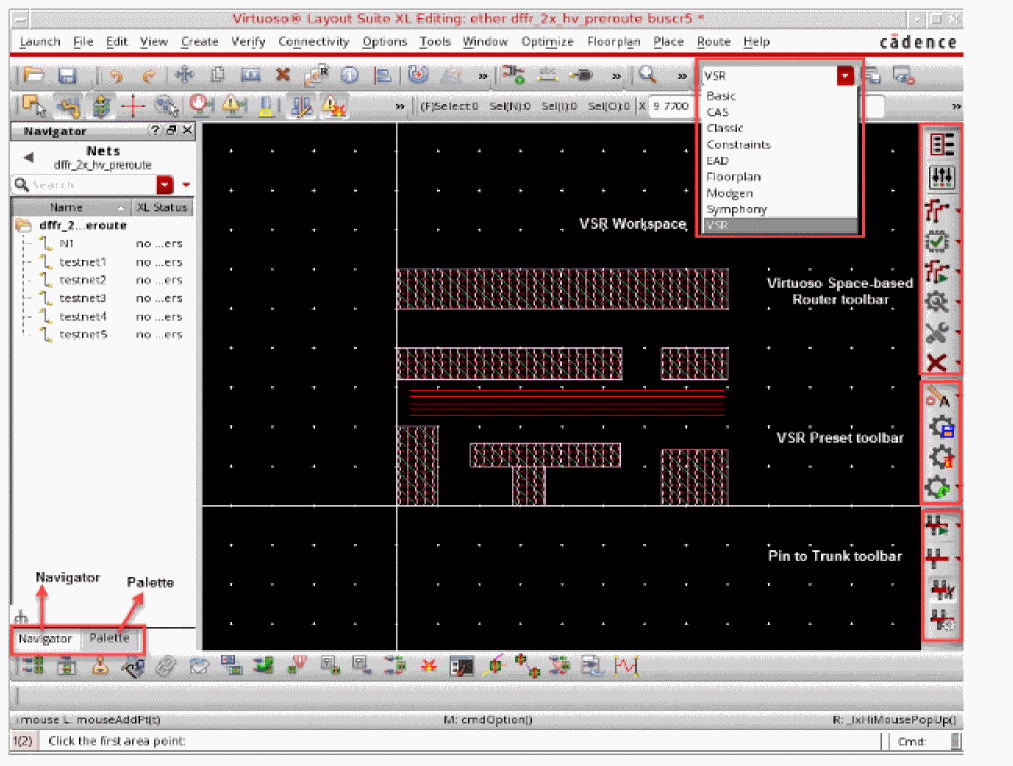Click the red X Delete icon in top toolbar
1013x766 pixels.
[x=282, y=76]
